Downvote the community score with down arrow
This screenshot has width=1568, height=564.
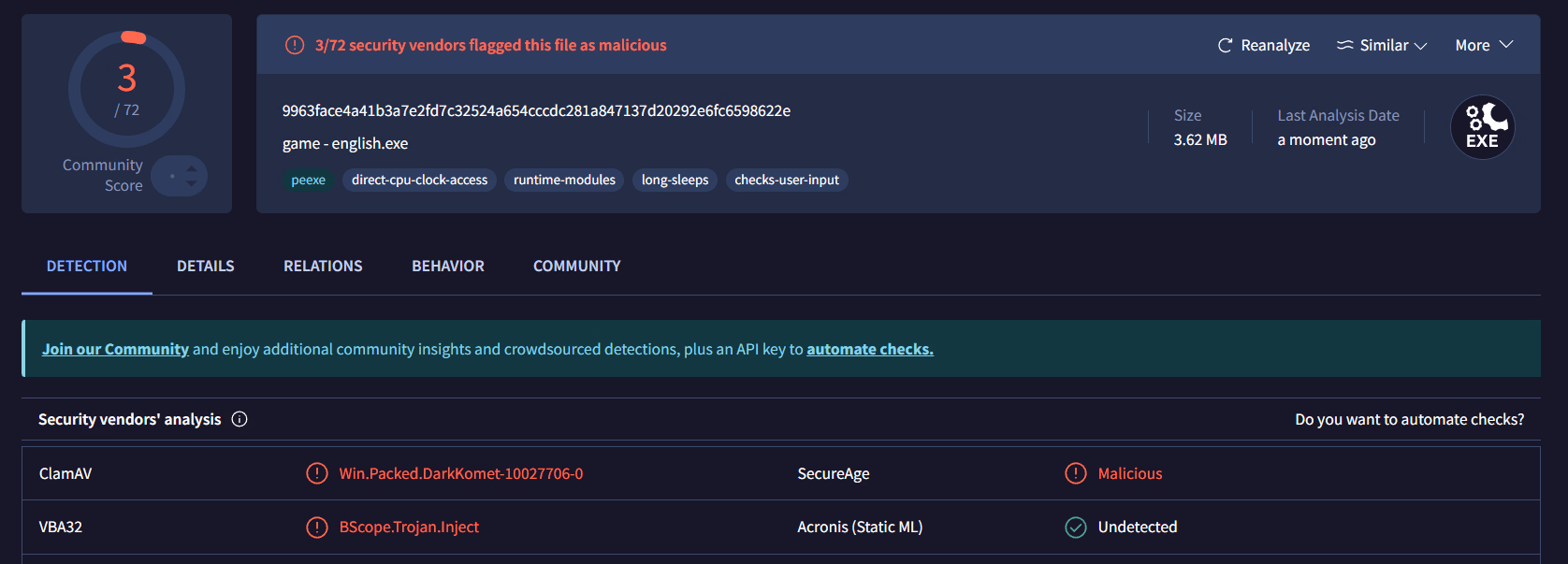tap(192, 183)
